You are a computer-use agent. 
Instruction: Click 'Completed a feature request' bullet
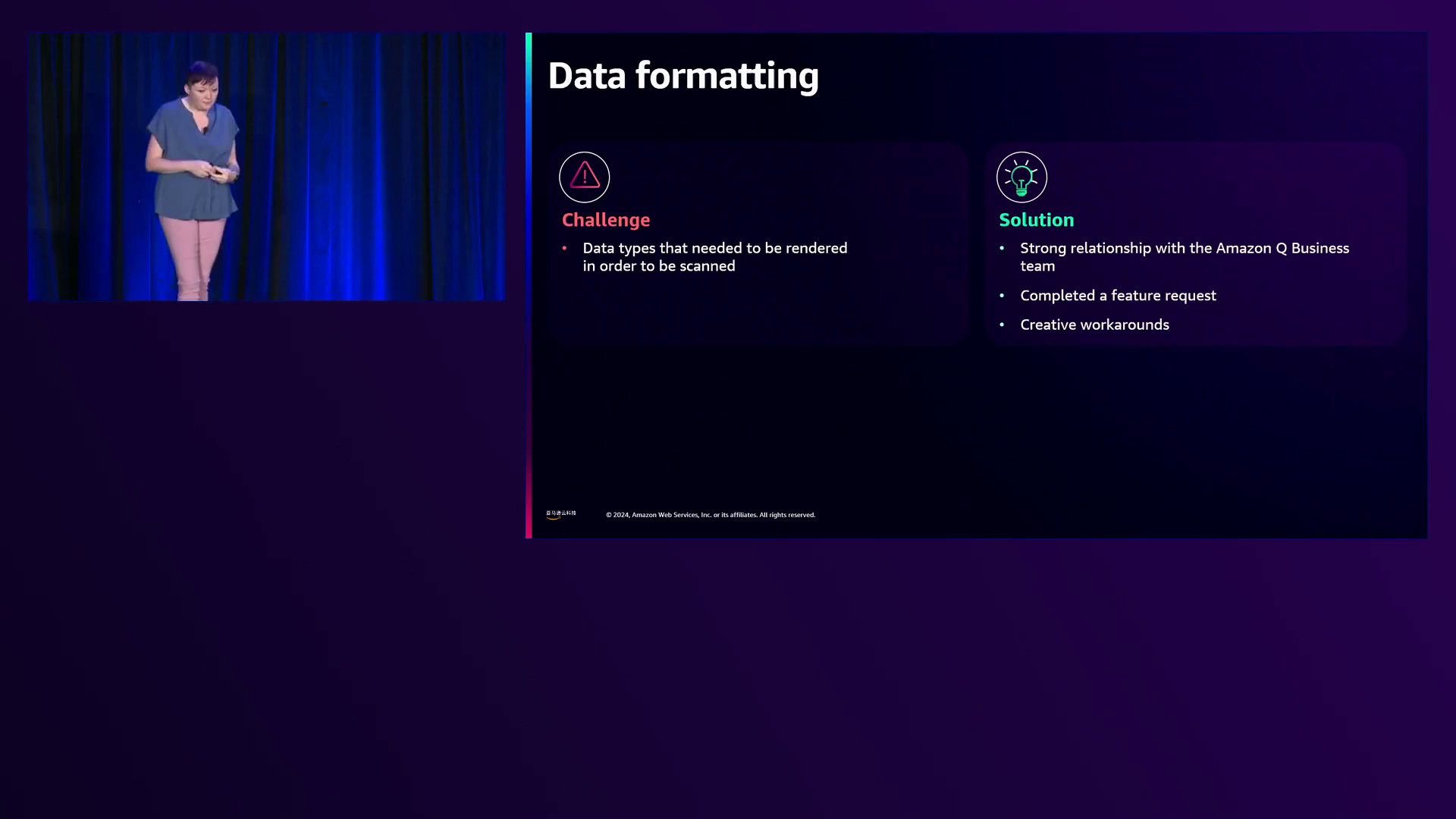tap(1118, 296)
